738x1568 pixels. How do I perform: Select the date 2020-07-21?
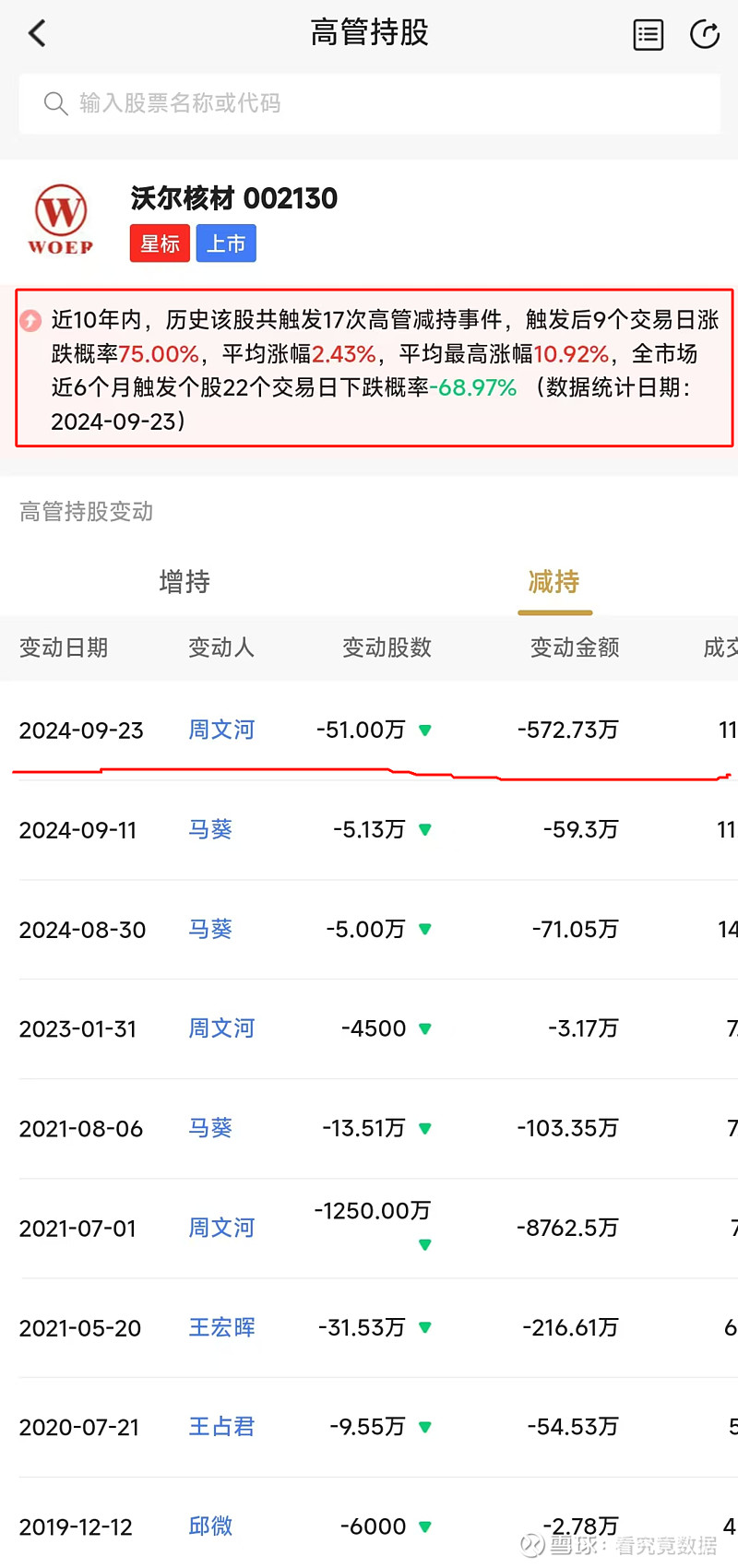[79, 1428]
